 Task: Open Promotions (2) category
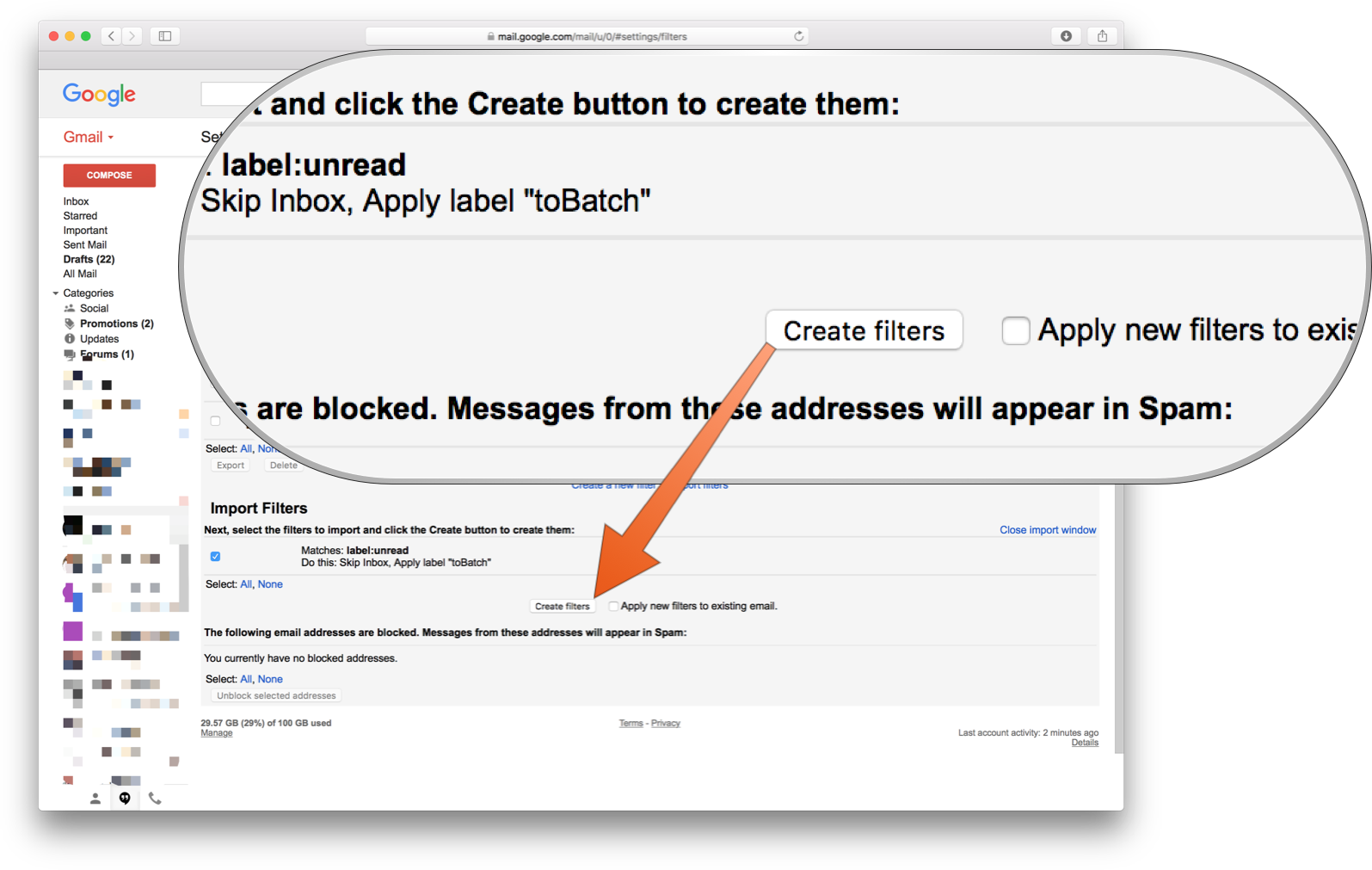click(x=116, y=324)
